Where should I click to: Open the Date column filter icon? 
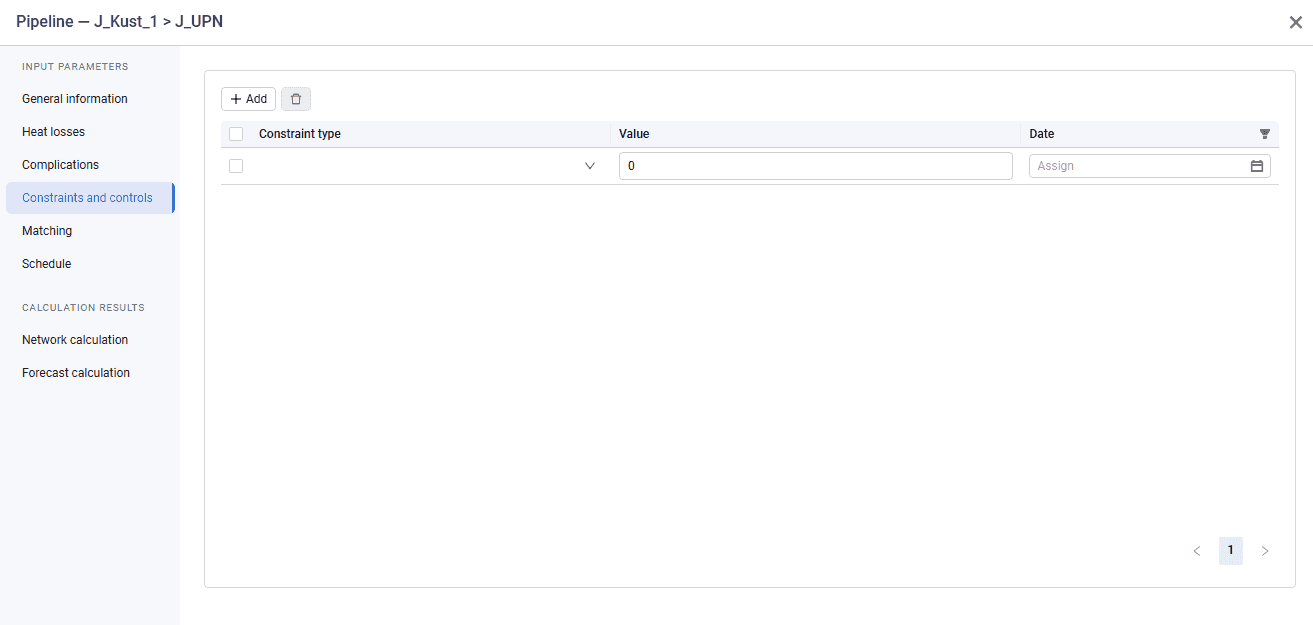(x=1265, y=134)
